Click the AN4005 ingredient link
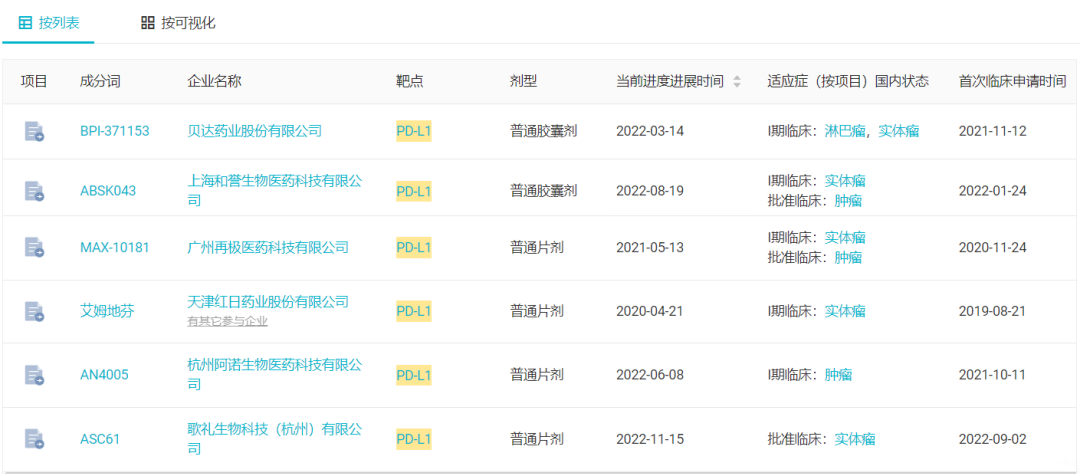The height and width of the screenshot is (476, 1080). (x=104, y=375)
